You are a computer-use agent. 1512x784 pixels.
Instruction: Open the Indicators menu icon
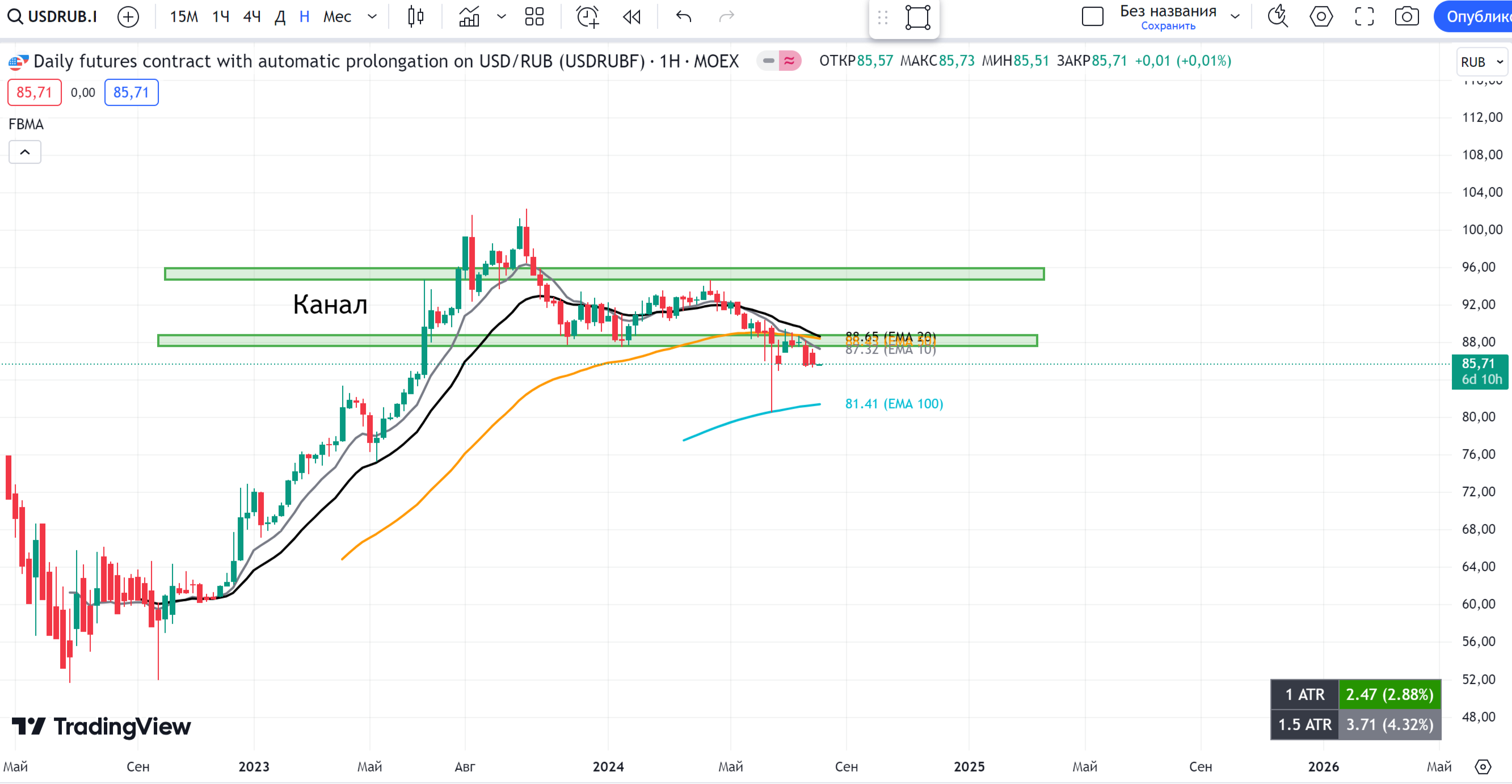(x=469, y=16)
